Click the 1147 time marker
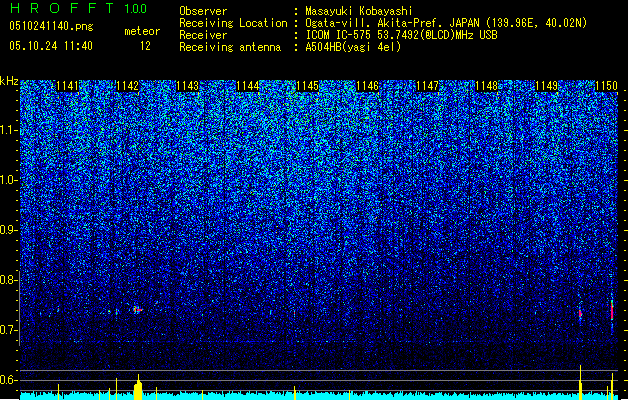Screen dimensions: 629x400 pyautogui.click(x=428, y=86)
